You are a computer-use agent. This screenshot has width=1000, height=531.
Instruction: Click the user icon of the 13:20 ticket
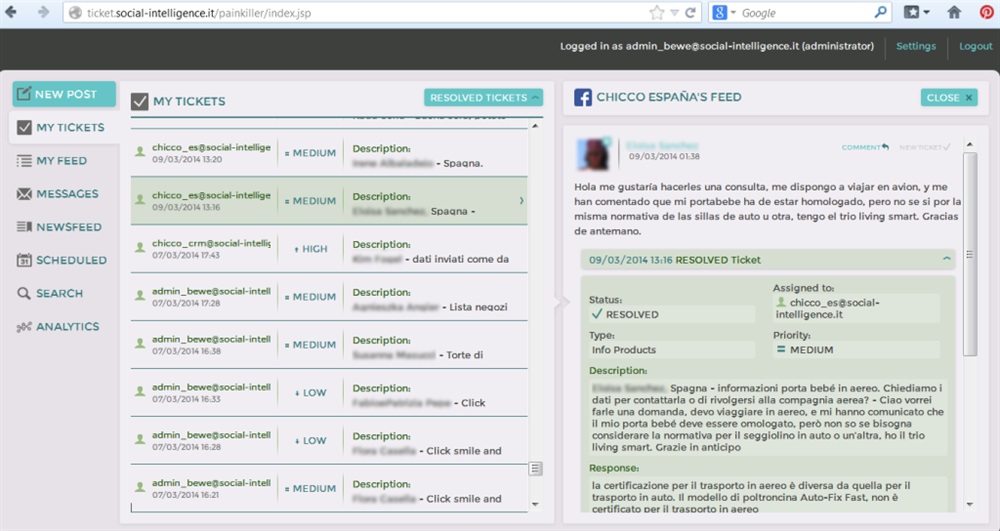(140, 152)
